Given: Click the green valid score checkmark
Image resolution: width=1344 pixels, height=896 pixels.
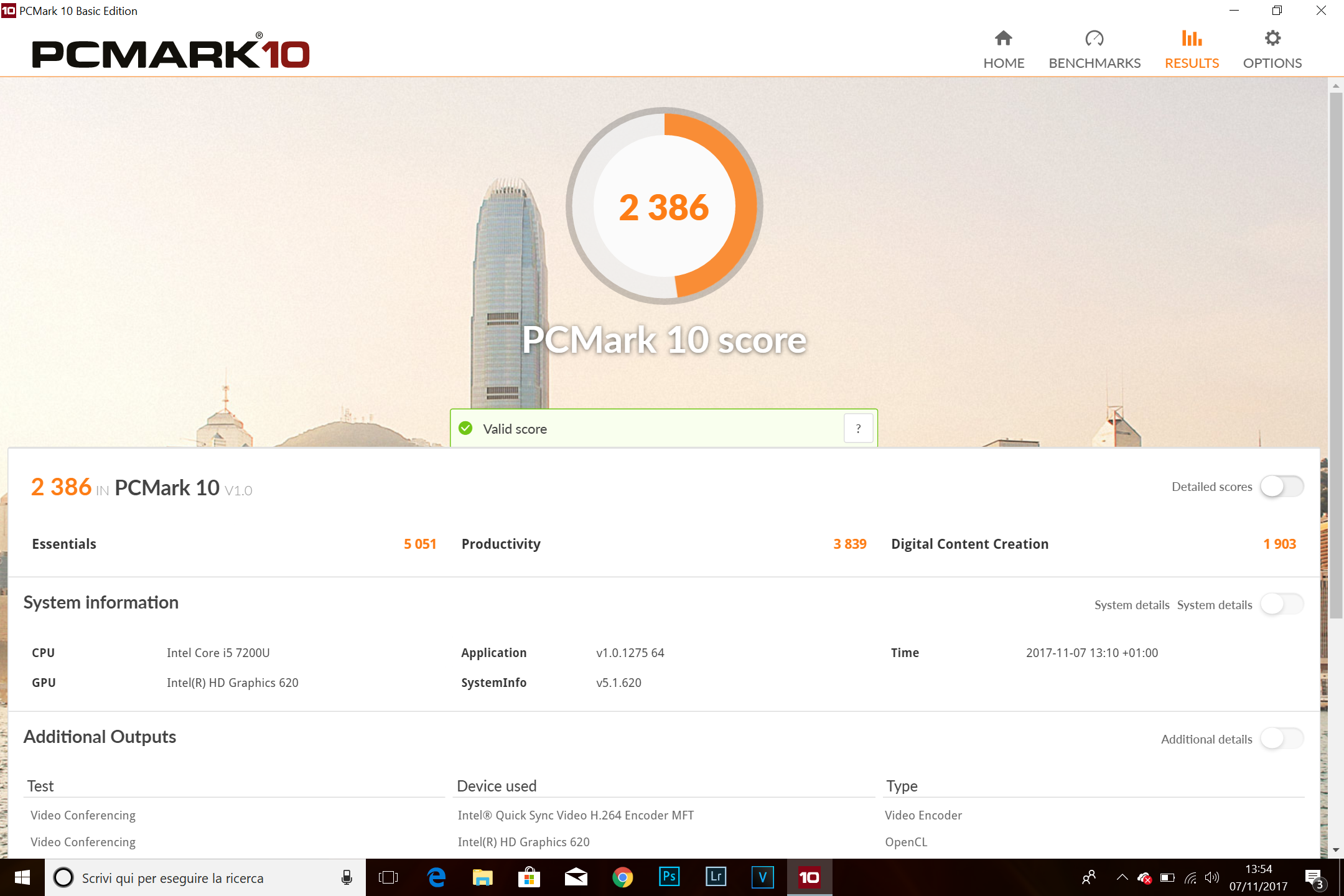Looking at the screenshot, I should (465, 429).
